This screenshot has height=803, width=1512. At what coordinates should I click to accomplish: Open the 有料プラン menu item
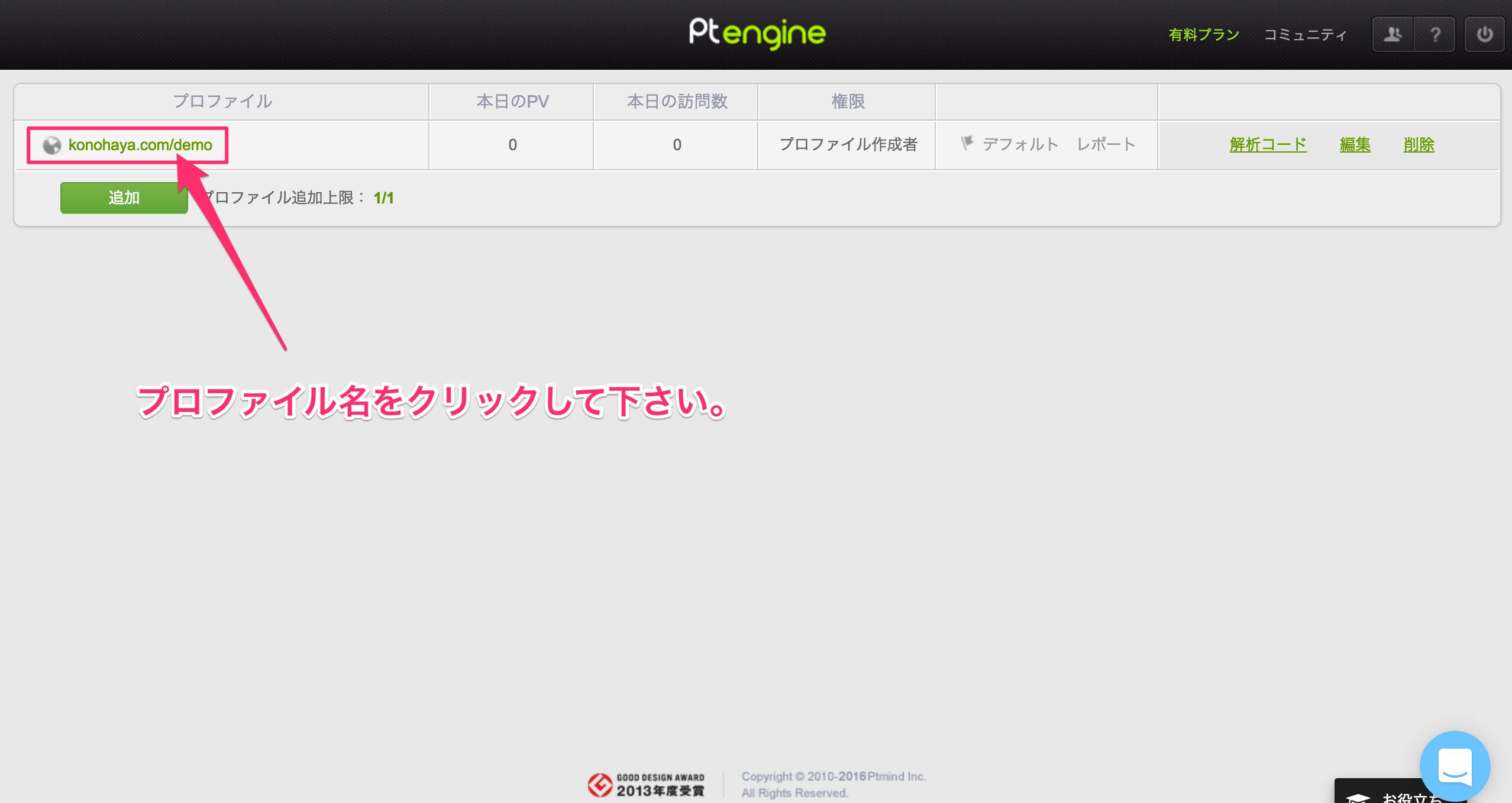[1204, 34]
